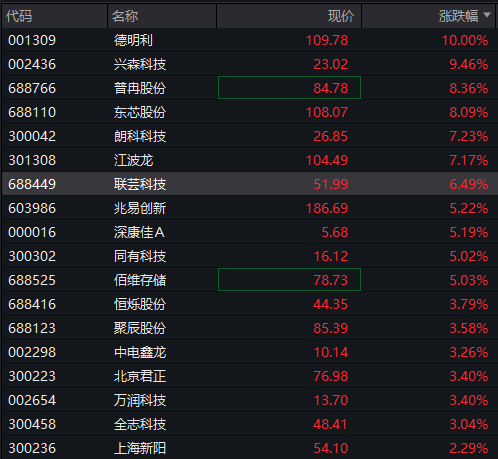Select stock code 688416
This screenshot has width=498, height=459.
tap(32, 304)
